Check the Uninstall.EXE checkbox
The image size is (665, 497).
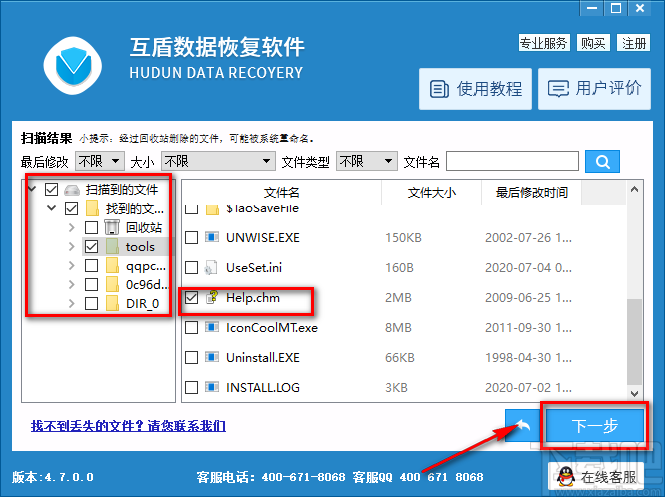pyautogui.click(x=191, y=357)
